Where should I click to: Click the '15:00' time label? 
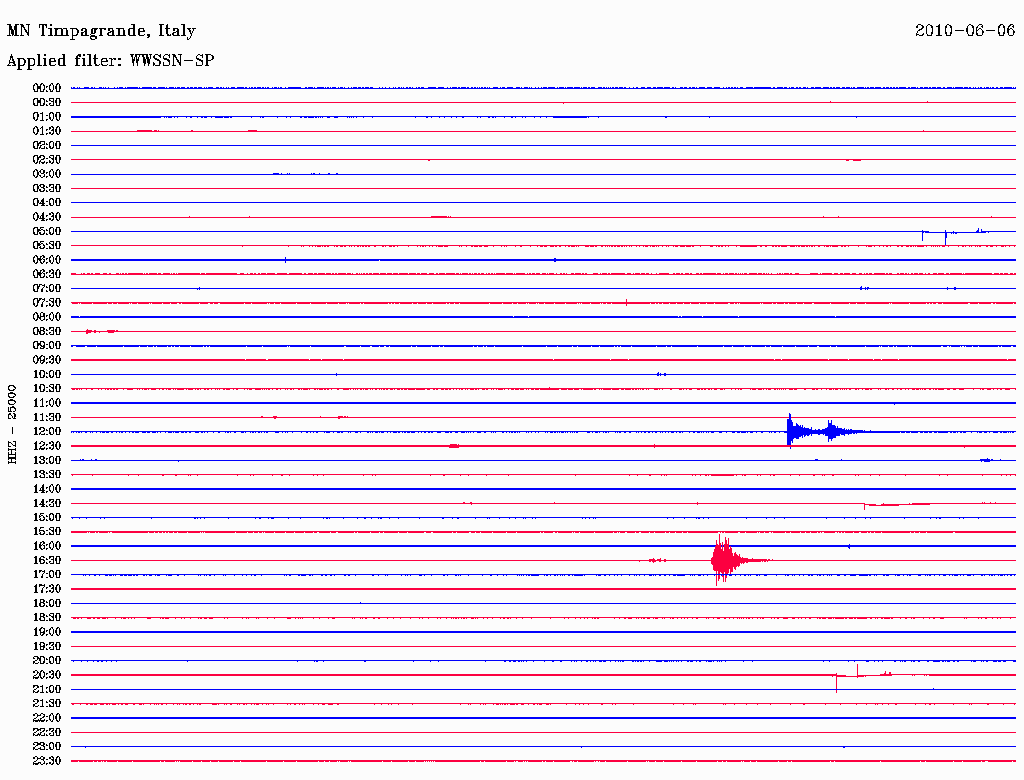coord(47,517)
